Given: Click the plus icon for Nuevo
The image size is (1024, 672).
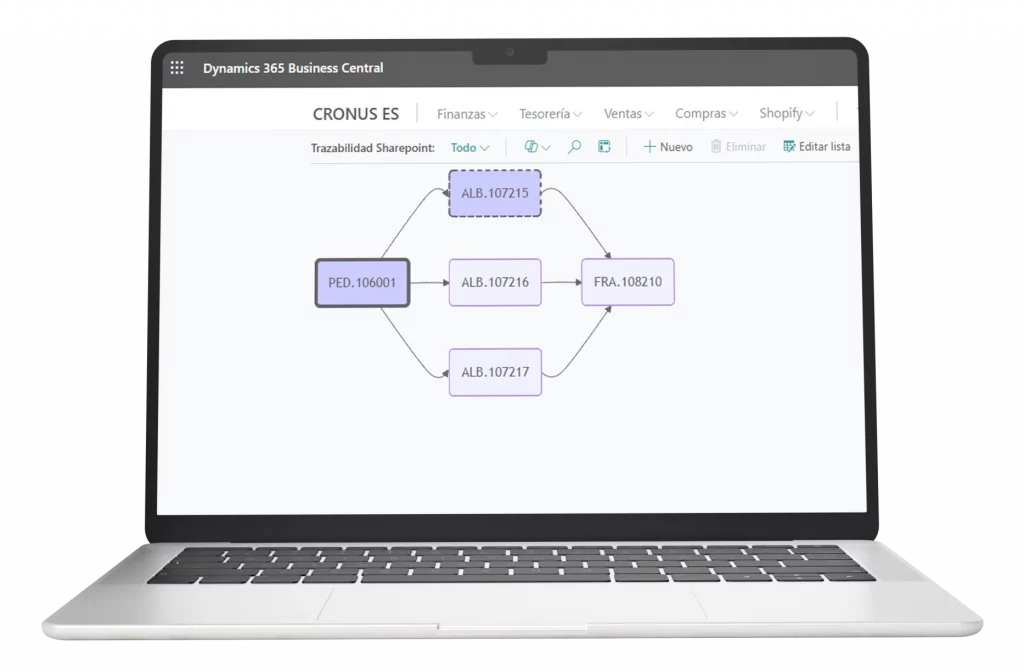Looking at the screenshot, I should click(649, 147).
